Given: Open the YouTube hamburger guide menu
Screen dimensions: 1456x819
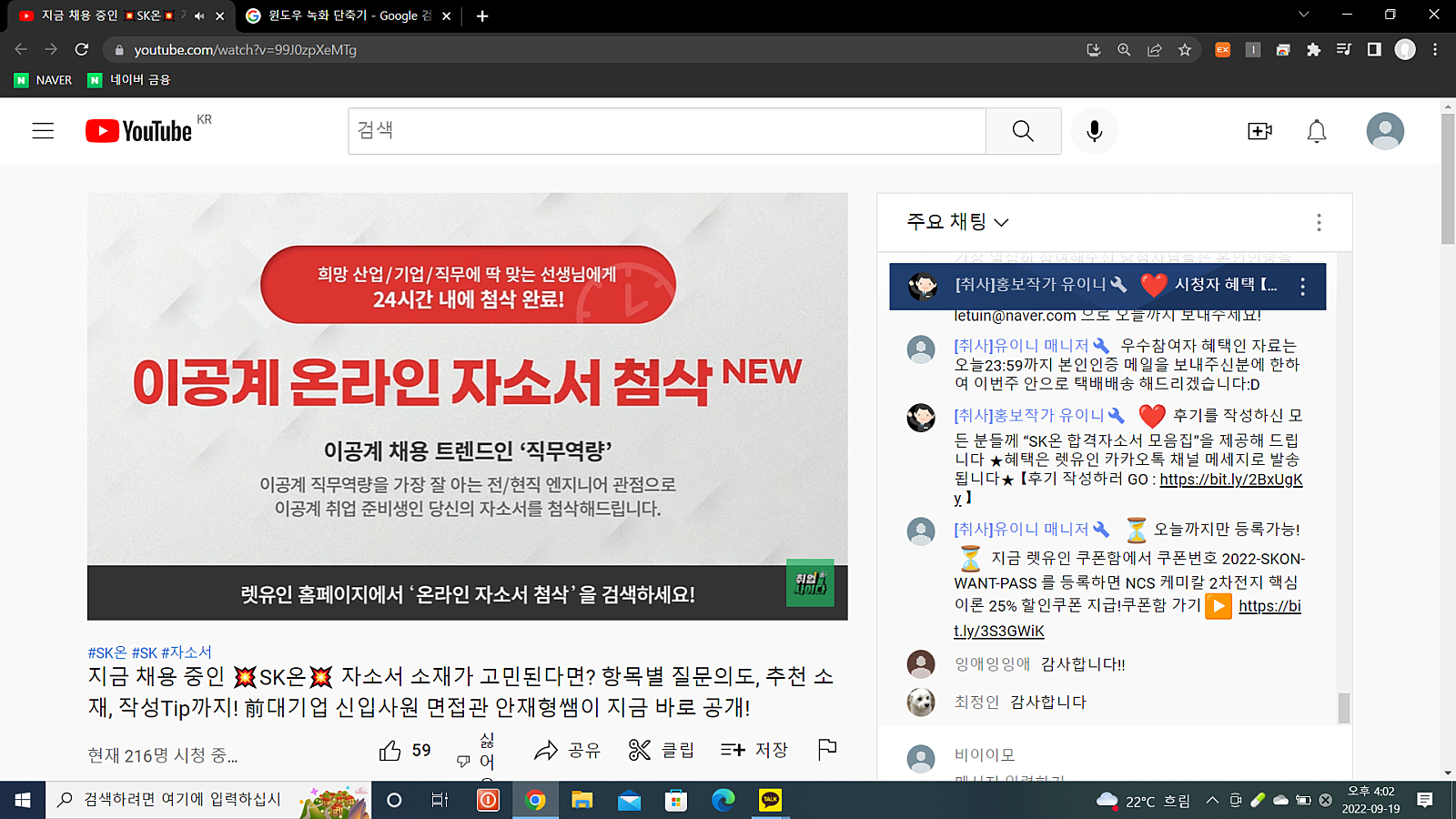Looking at the screenshot, I should click(x=43, y=131).
